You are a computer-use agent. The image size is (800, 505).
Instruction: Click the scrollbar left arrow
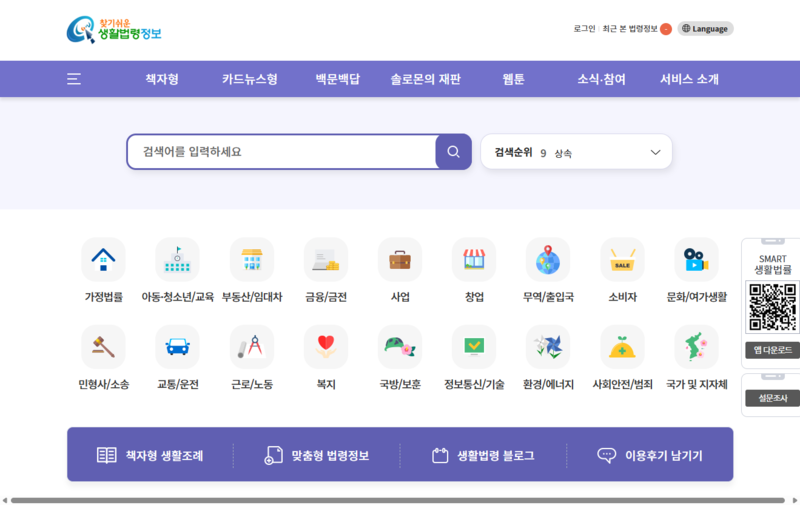point(5,500)
